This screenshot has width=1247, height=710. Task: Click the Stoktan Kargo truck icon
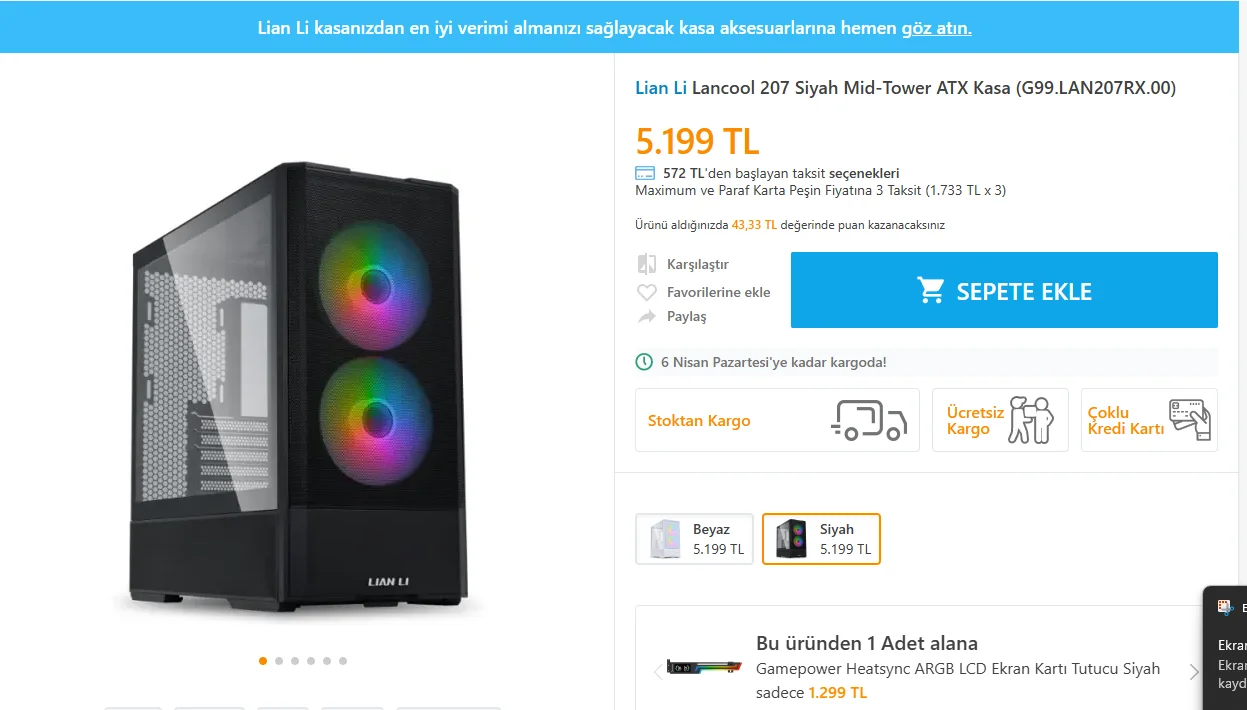click(868, 421)
